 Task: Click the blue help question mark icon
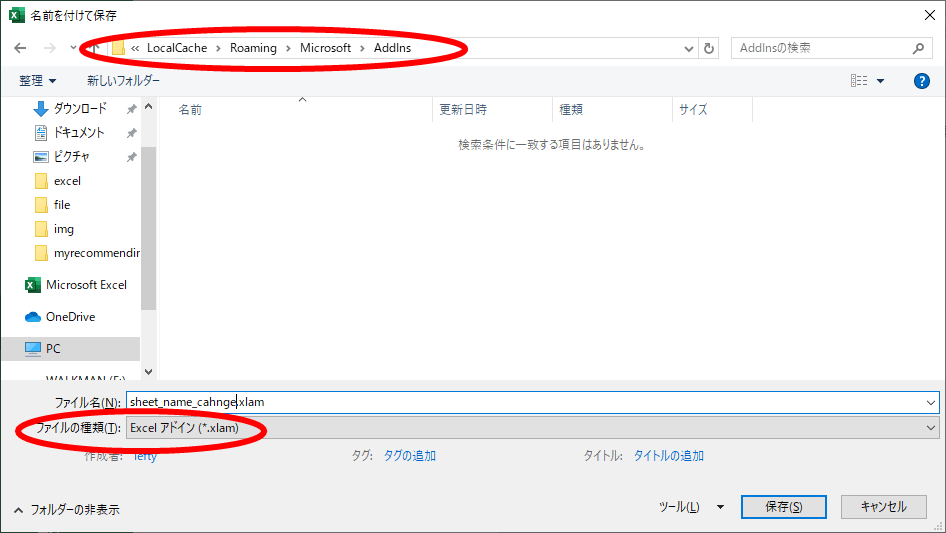pyautogui.click(x=922, y=81)
